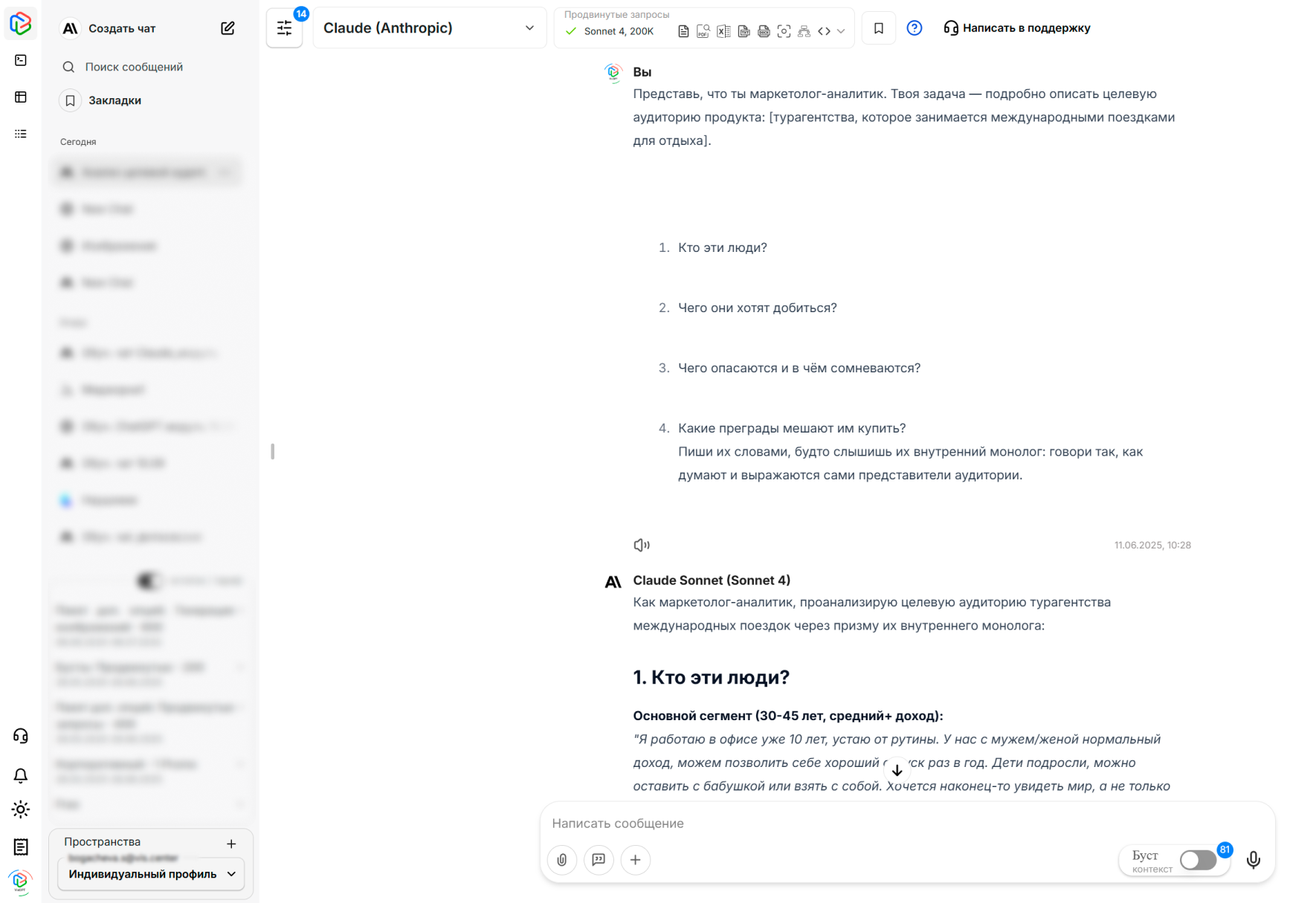Click the Sonnet 4, 200K model label
This screenshot has height=903, width=1316.
(x=619, y=31)
